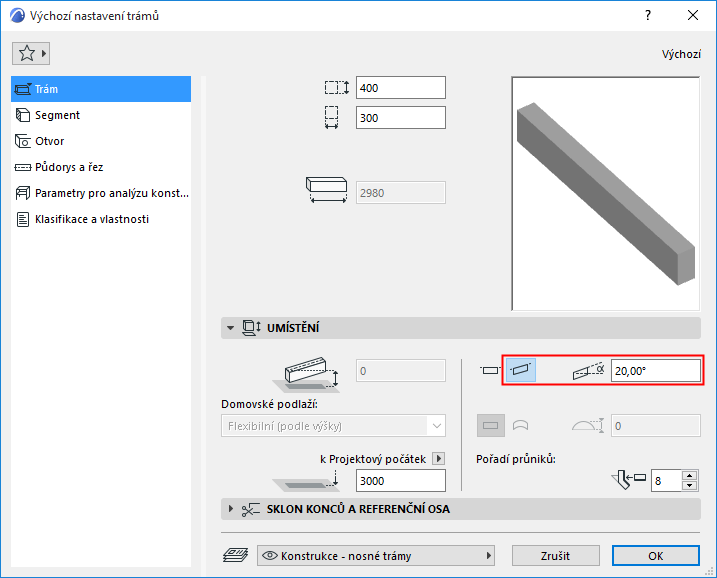Click the UMÍSTĚNÍ panel icon
The width and height of the screenshot is (717, 578).
pyautogui.click(x=251, y=328)
